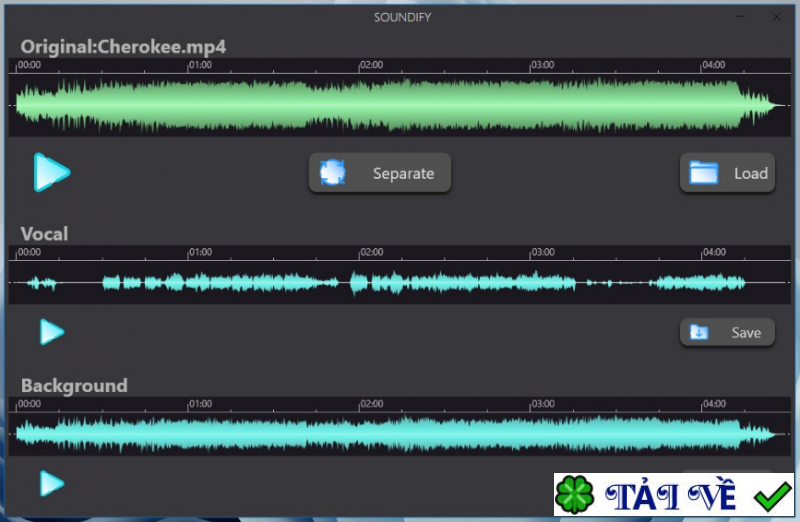Click 00:00 on the Vocal timeline

pos(29,252)
